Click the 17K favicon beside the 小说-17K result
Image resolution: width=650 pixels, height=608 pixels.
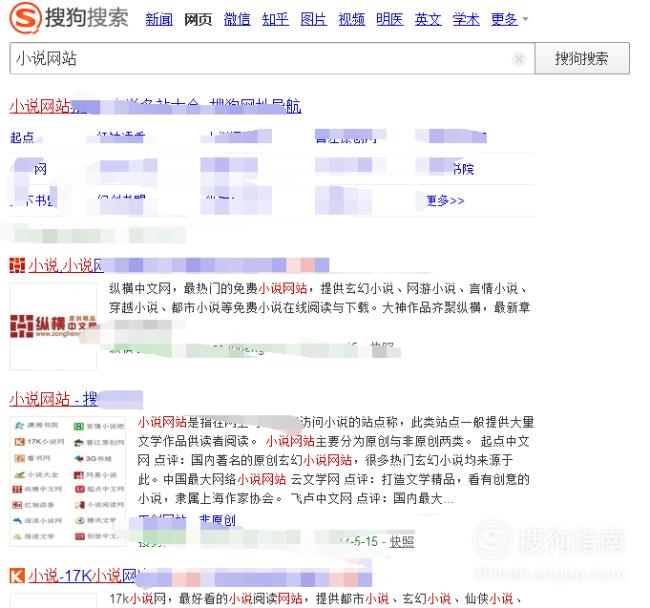click(17, 576)
